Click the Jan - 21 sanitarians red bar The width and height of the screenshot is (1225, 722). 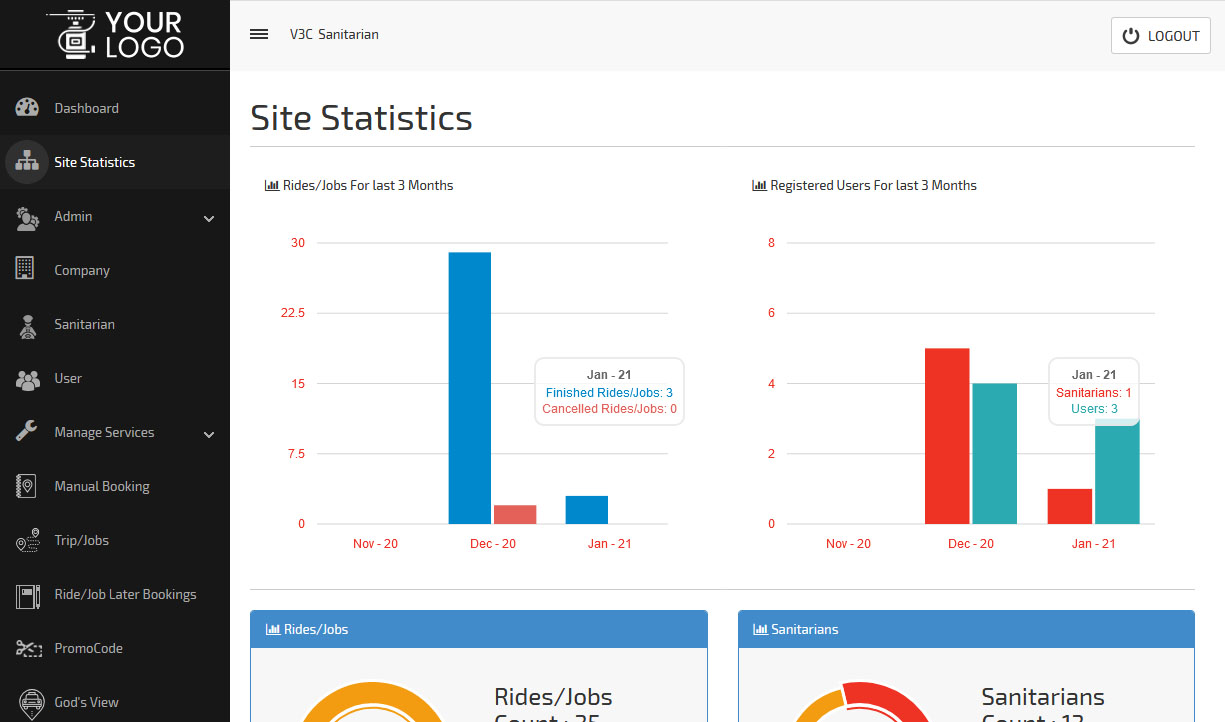1069,506
